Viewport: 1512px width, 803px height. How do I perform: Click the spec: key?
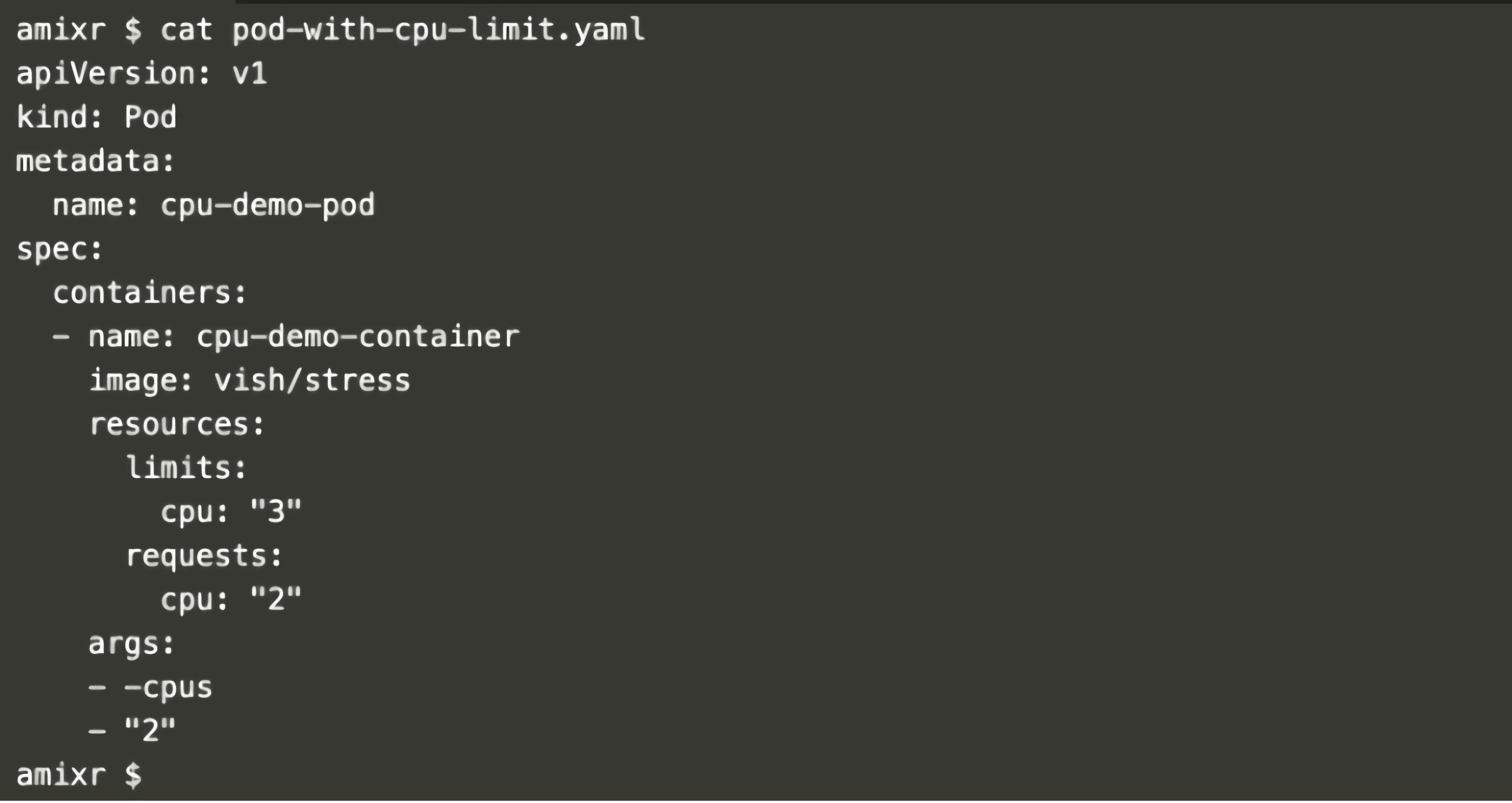point(59,249)
